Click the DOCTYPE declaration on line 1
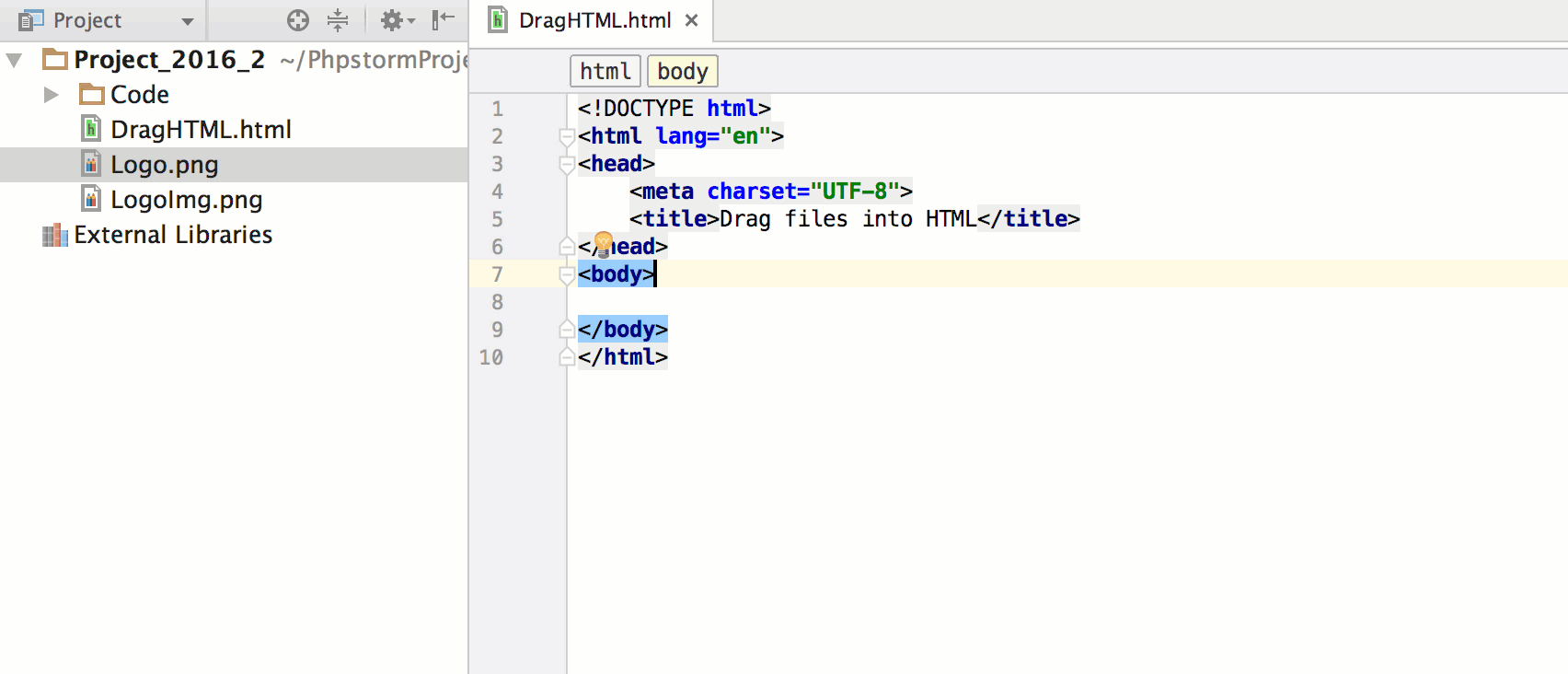 pyautogui.click(x=674, y=109)
